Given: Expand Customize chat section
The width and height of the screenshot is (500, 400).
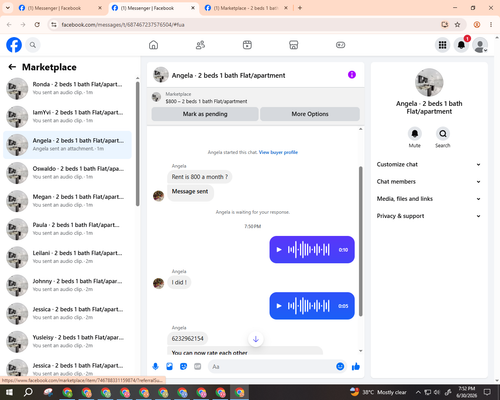Looking at the screenshot, I should coord(429,164).
